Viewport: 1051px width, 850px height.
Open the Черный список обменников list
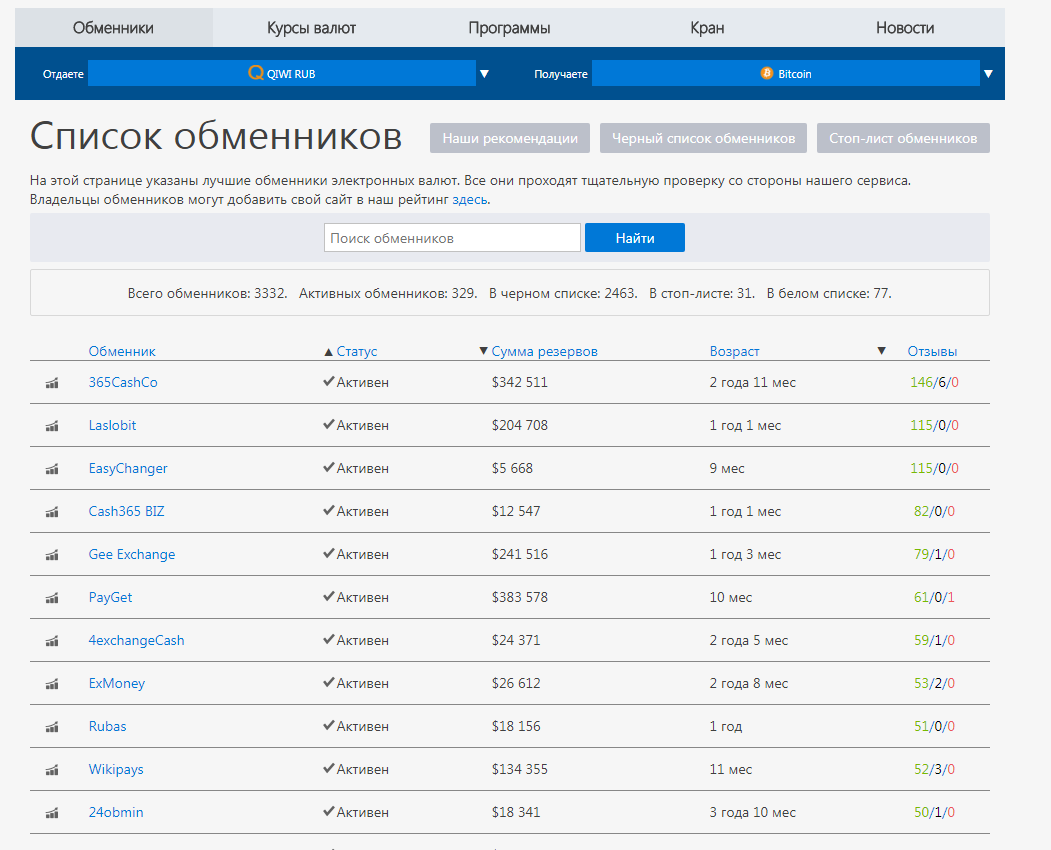(x=703, y=138)
